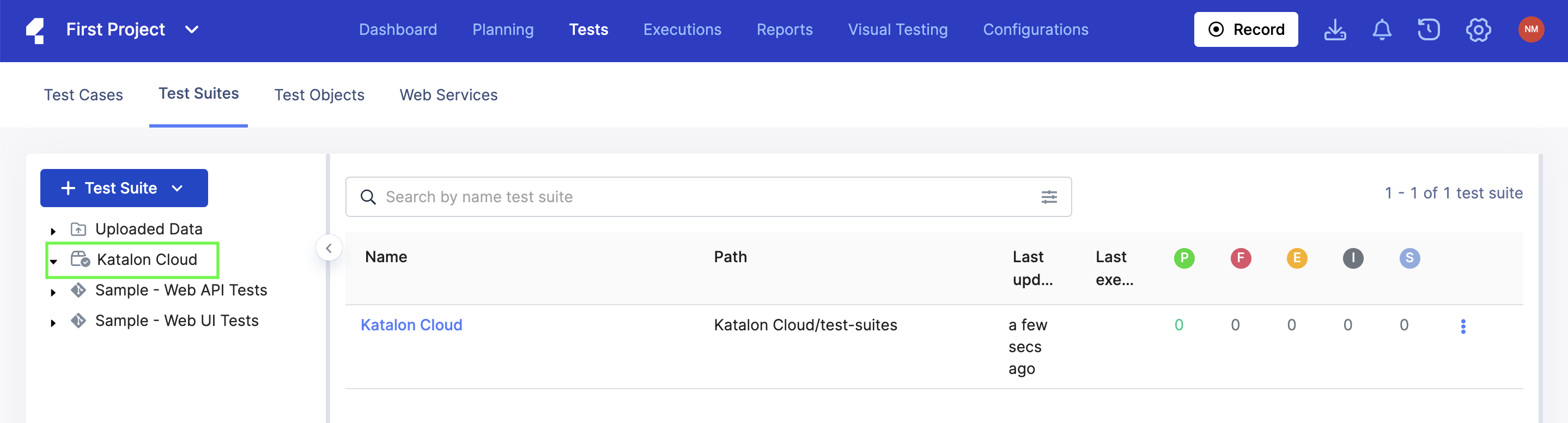Expand Sample - Web UI Tests node

tap(53, 323)
